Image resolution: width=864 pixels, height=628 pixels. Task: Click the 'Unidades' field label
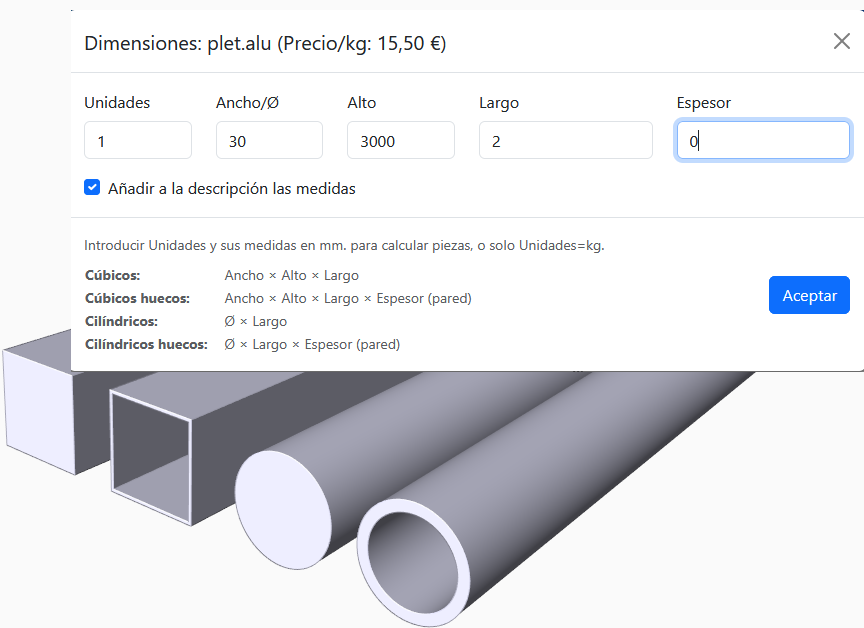(117, 103)
